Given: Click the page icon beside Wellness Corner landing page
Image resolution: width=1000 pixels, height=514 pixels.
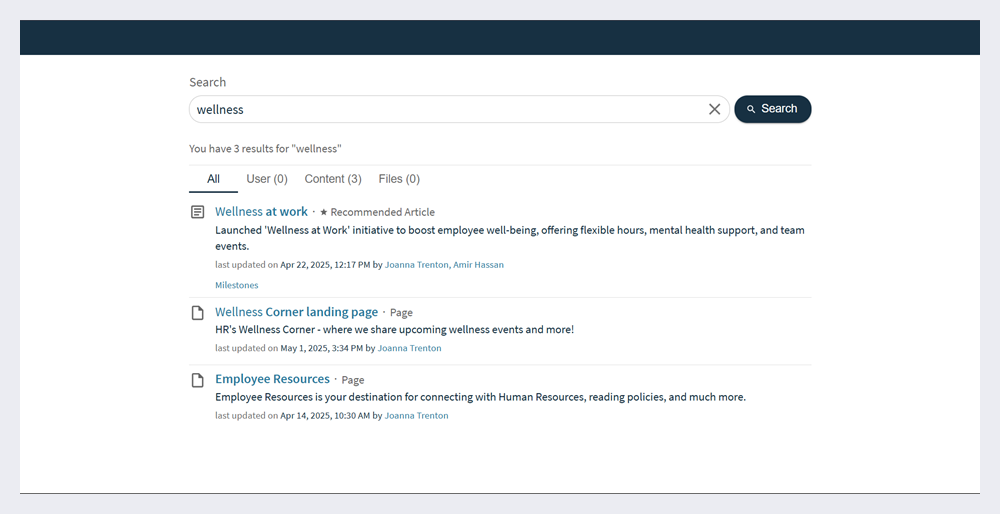Looking at the screenshot, I should pos(198,313).
